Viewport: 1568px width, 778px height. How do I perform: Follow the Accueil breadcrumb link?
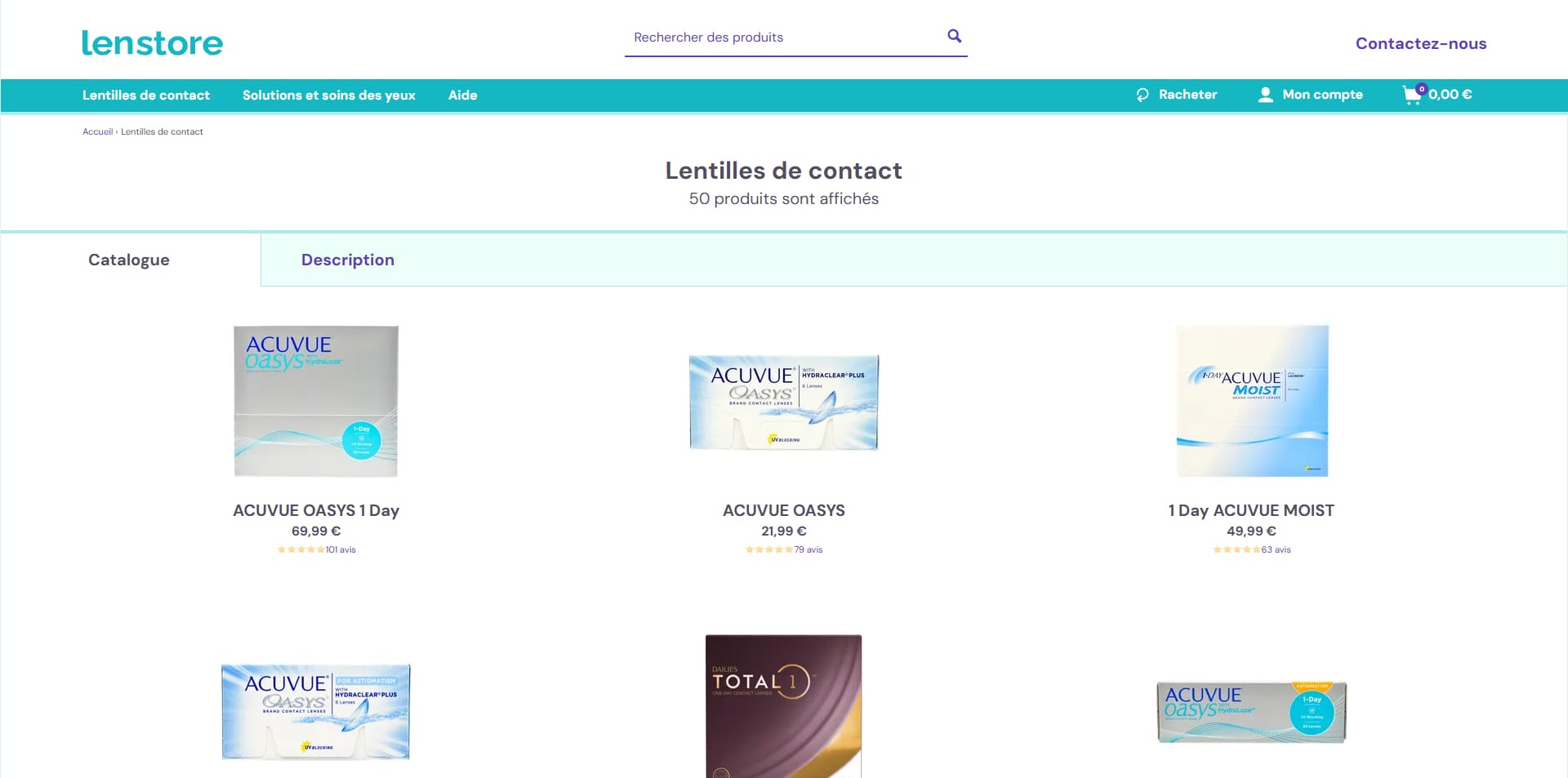(97, 131)
